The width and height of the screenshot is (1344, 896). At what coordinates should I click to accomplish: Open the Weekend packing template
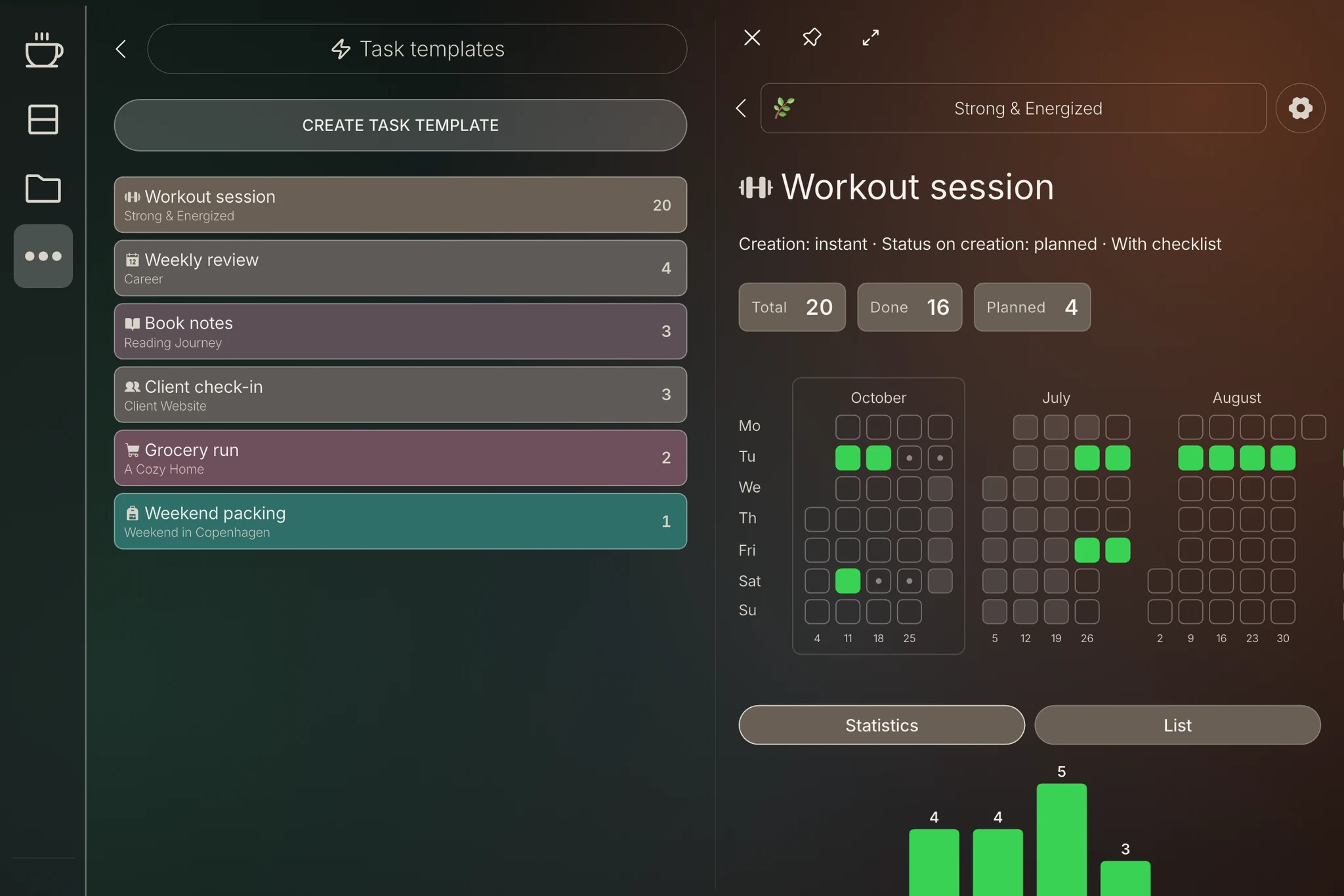coord(400,521)
